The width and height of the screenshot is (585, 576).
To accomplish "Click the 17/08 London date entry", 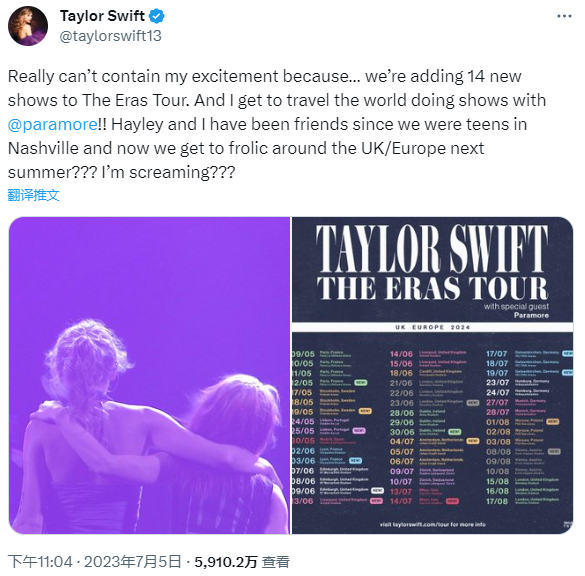I will (523, 501).
